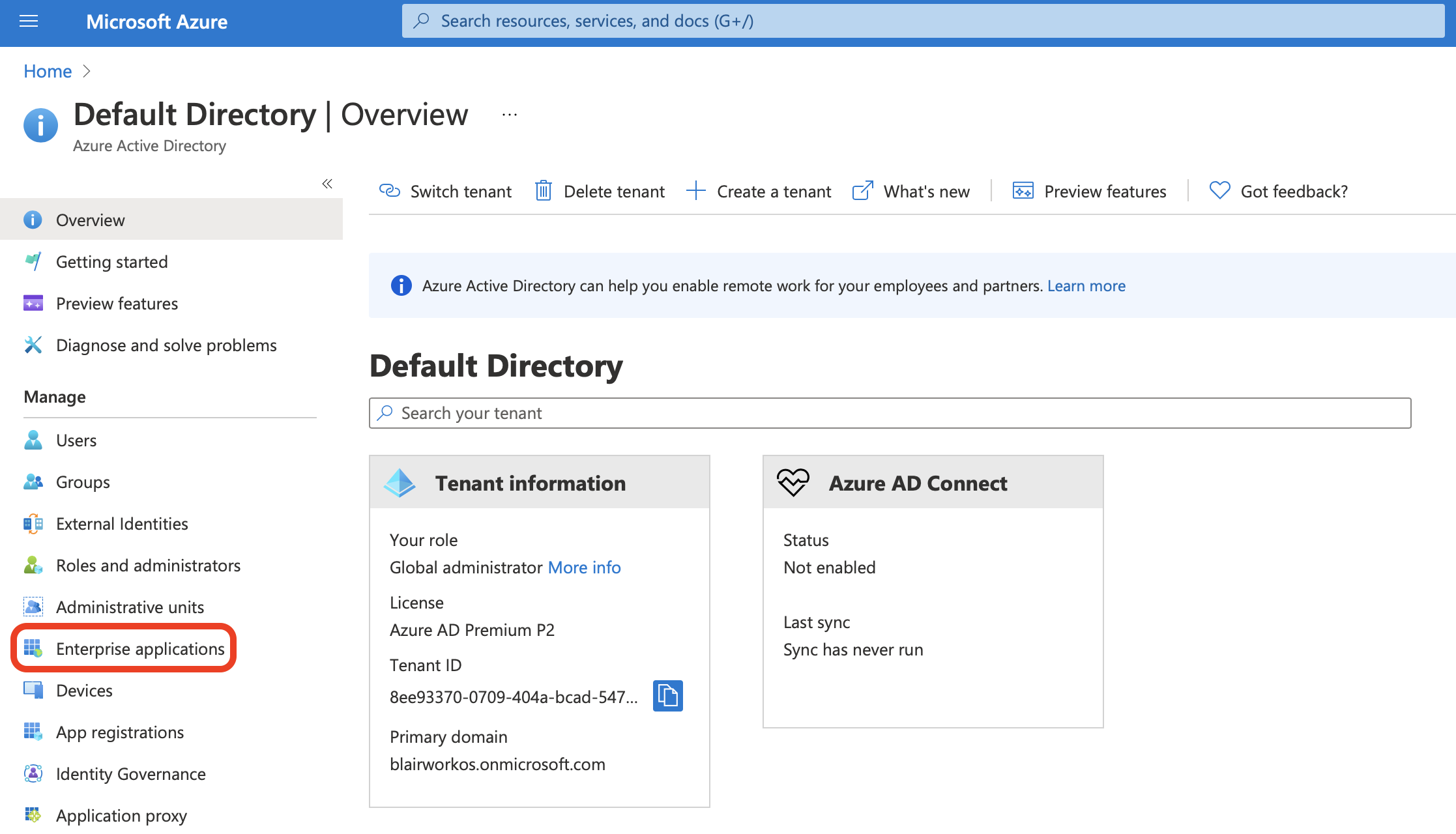Click the Switch tenant link icon
The width and height of the screenshot is (1456, 834).
point(390,191)
